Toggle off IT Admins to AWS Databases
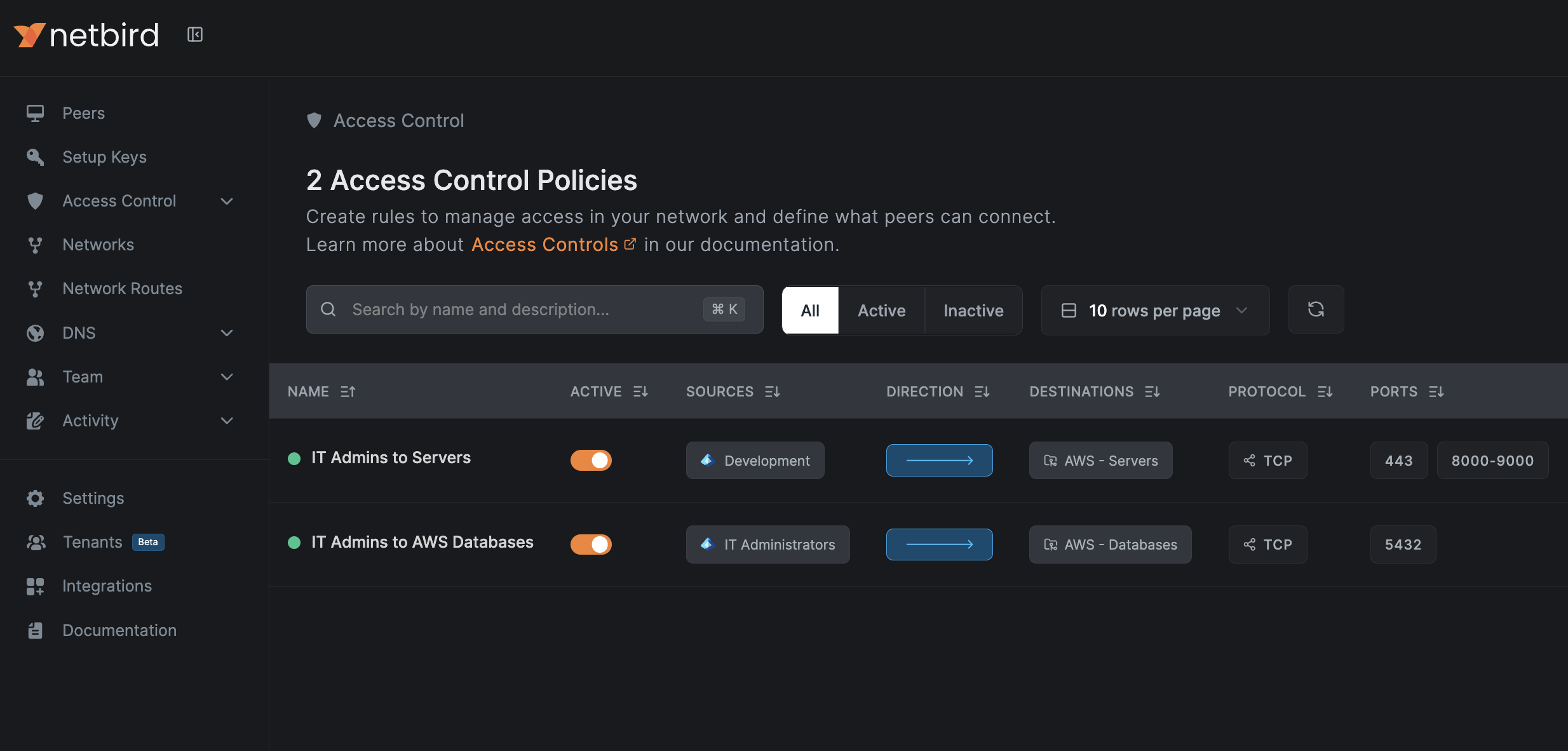The width and height of the screenshot is (1568, 751). 591,545
